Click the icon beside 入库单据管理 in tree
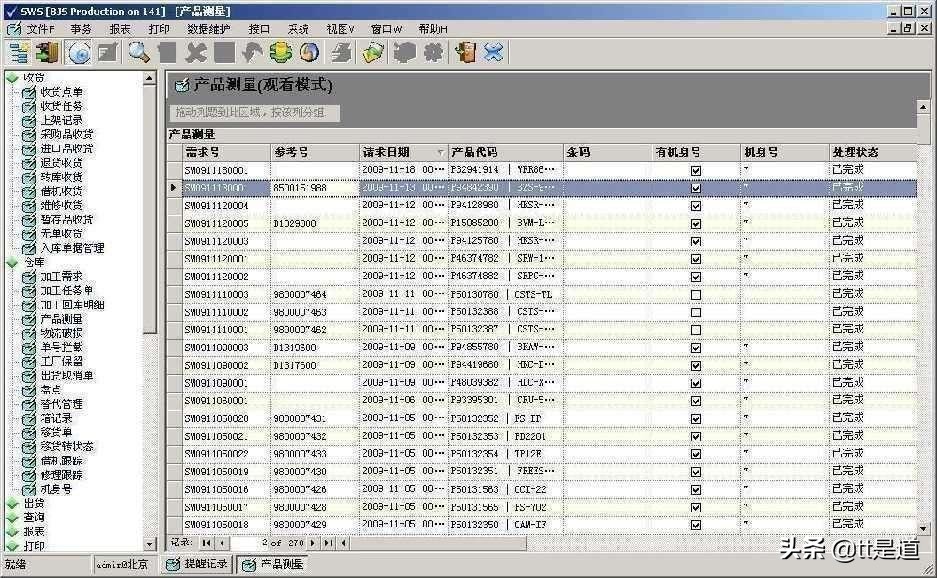 point(29,248)
